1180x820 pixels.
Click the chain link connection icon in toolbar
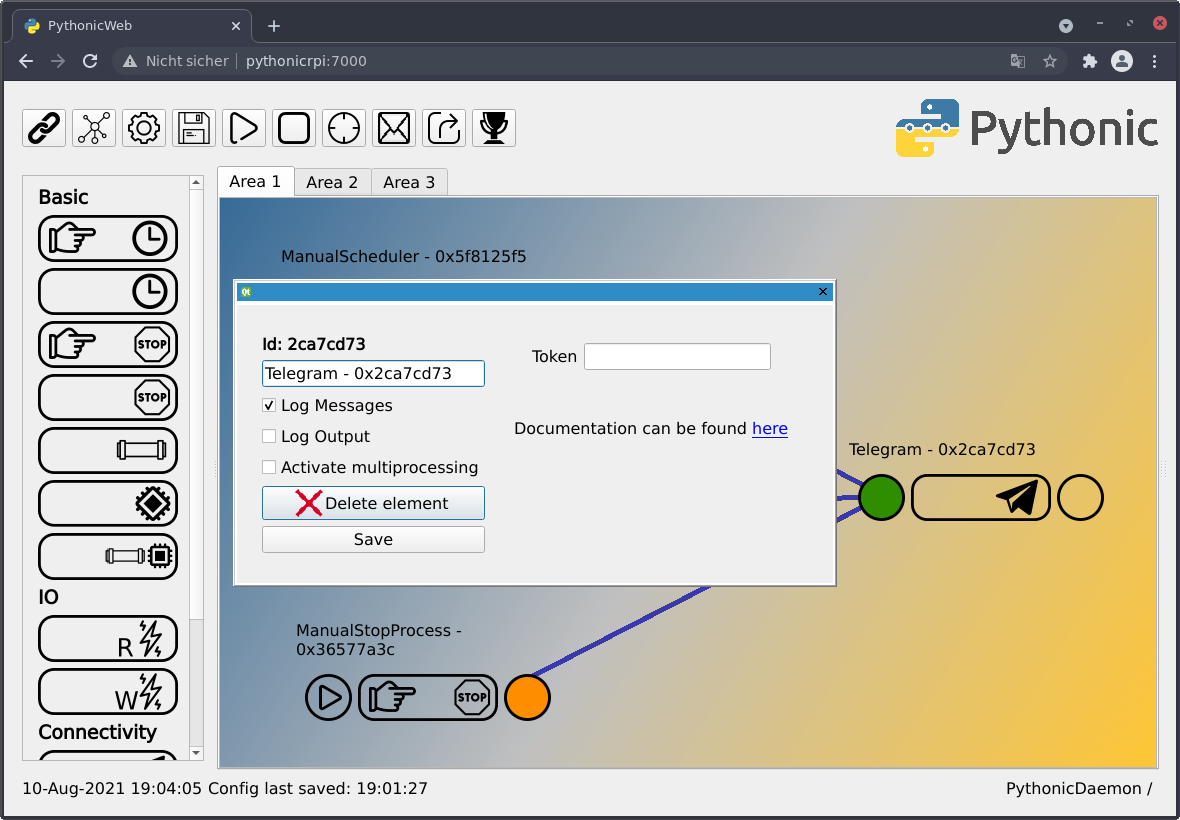pyautogui.click(x=43, y=128)
